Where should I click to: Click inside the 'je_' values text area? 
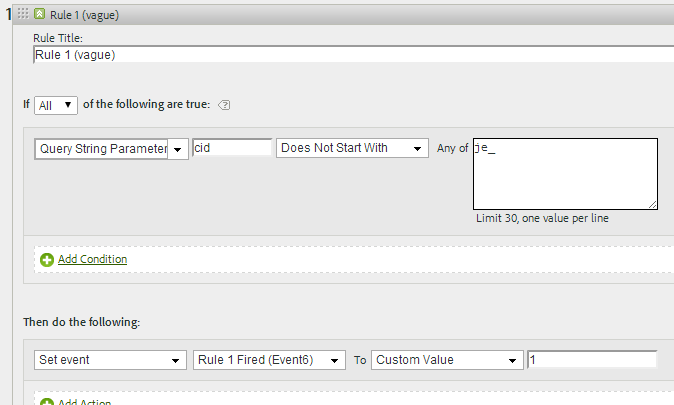tap(564, 174)
